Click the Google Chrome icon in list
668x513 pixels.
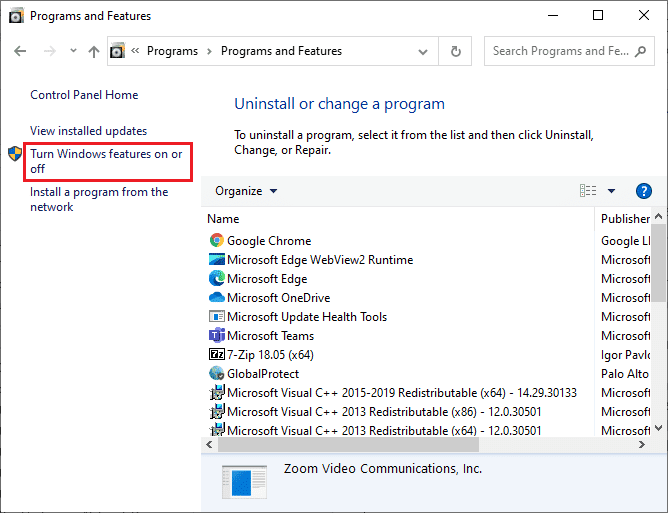point(217,240)
